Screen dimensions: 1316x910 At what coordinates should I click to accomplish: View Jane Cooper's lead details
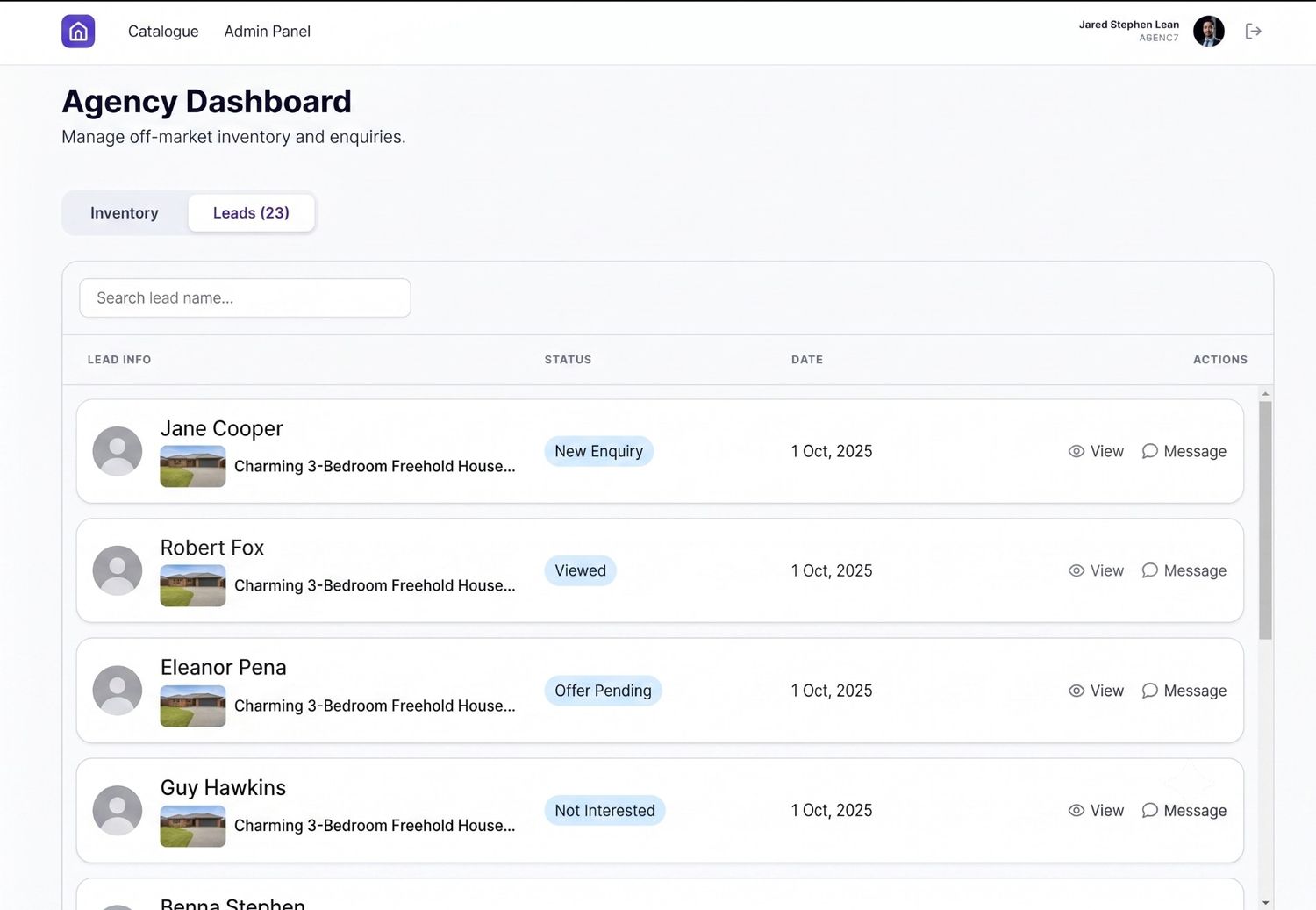click(x=1096, y=451)
